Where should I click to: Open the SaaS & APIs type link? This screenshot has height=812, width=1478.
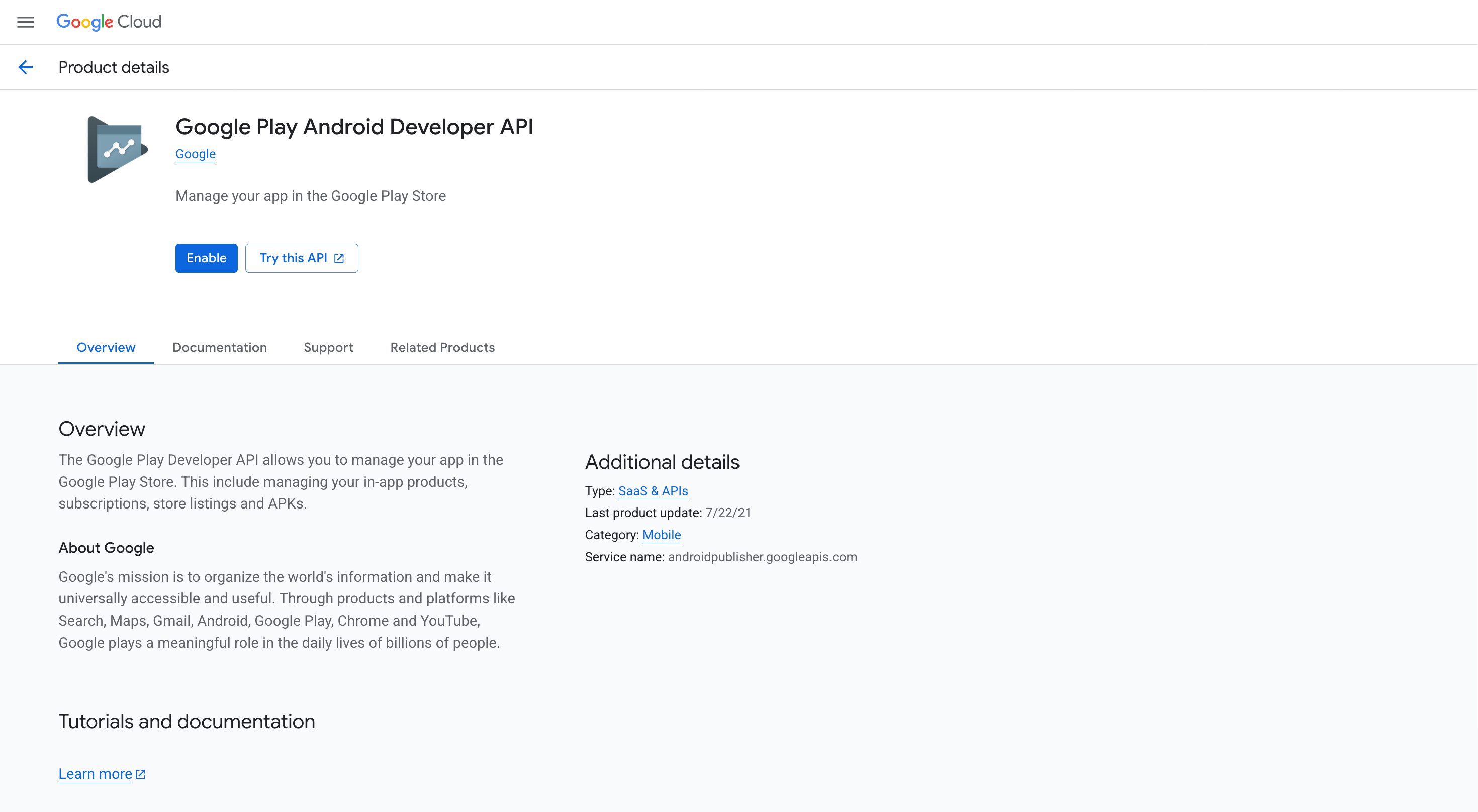pyautogui.click(x=653, y=491)
